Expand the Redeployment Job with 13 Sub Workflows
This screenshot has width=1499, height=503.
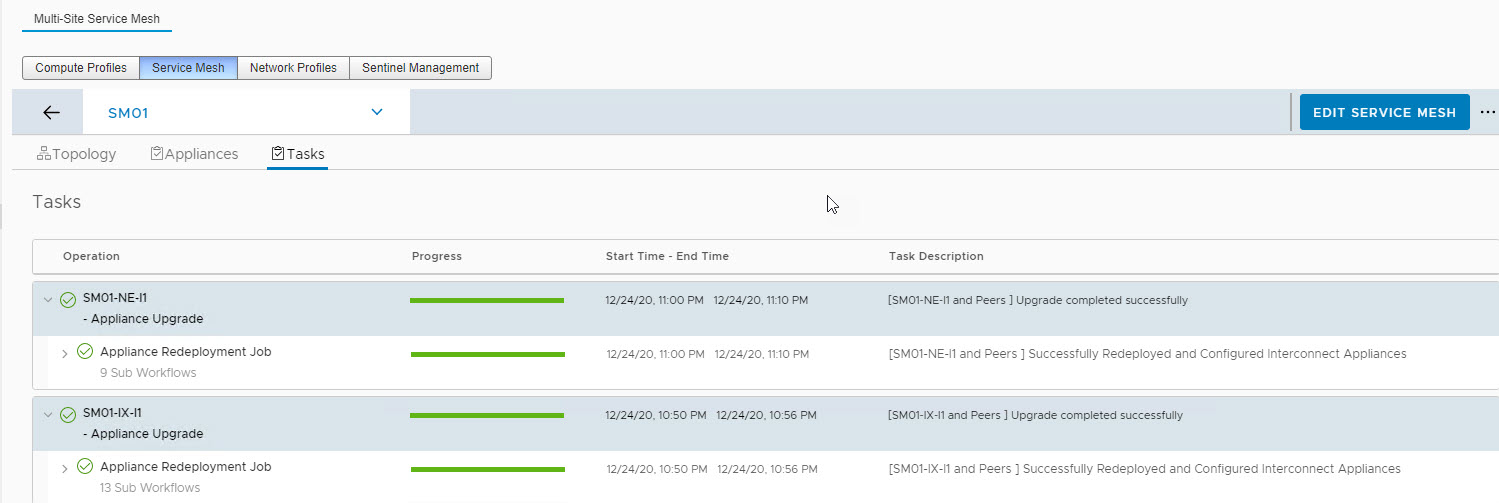65,468
